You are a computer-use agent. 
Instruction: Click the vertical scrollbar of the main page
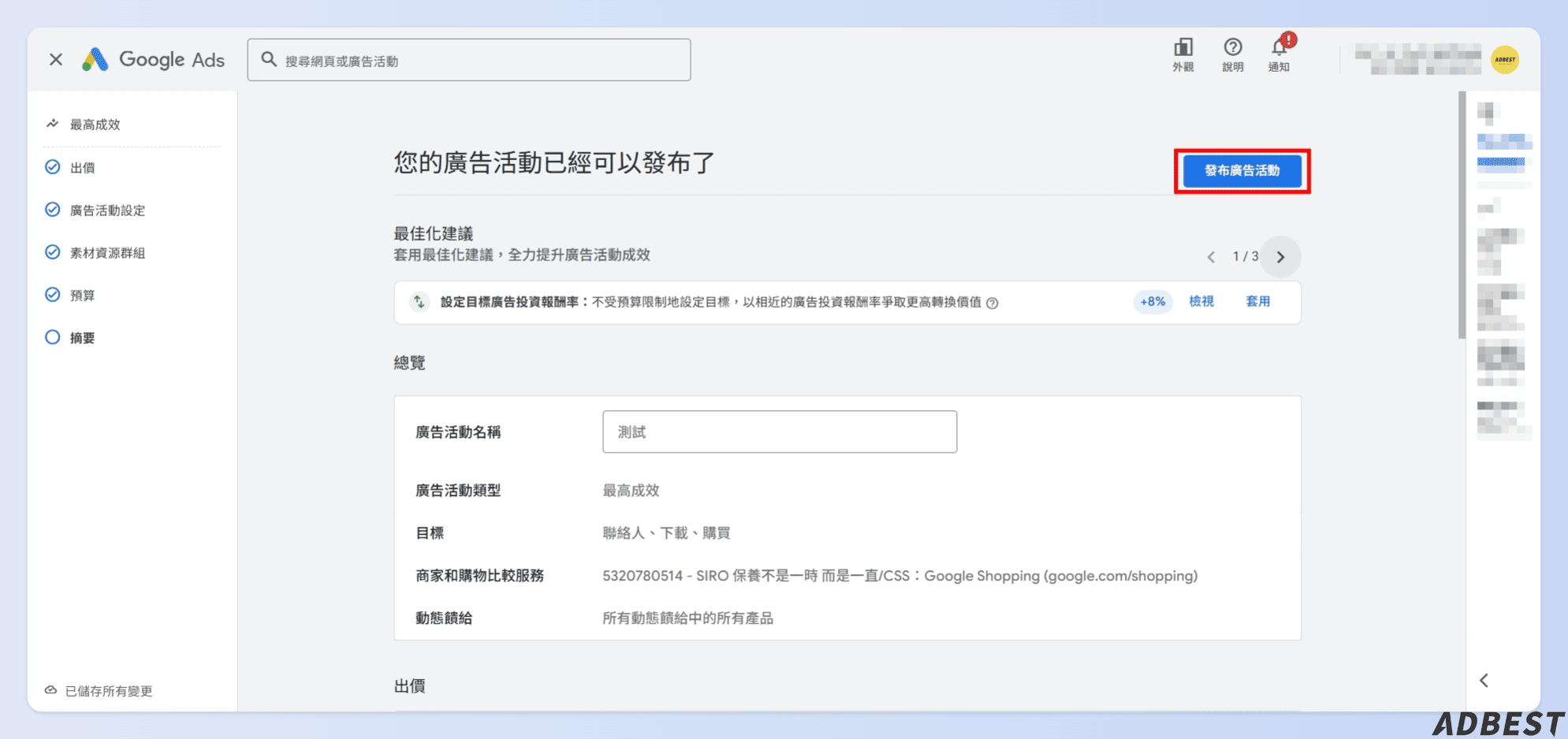point(1462,215)
